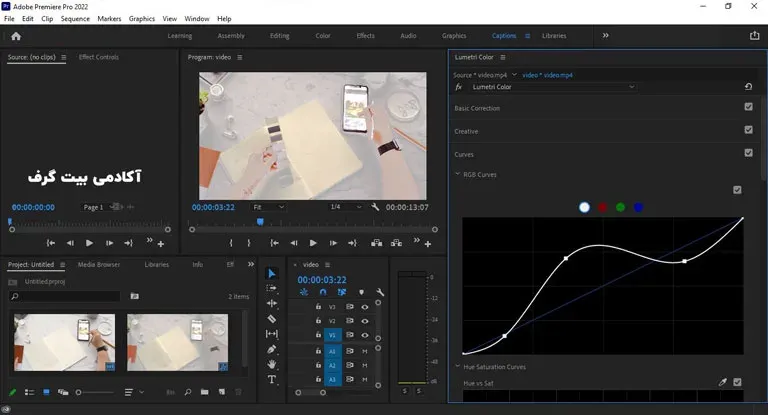This screenshot has height=415, width=768.
Task: Select the Ripple Edit tool
Action: point(272,303)
